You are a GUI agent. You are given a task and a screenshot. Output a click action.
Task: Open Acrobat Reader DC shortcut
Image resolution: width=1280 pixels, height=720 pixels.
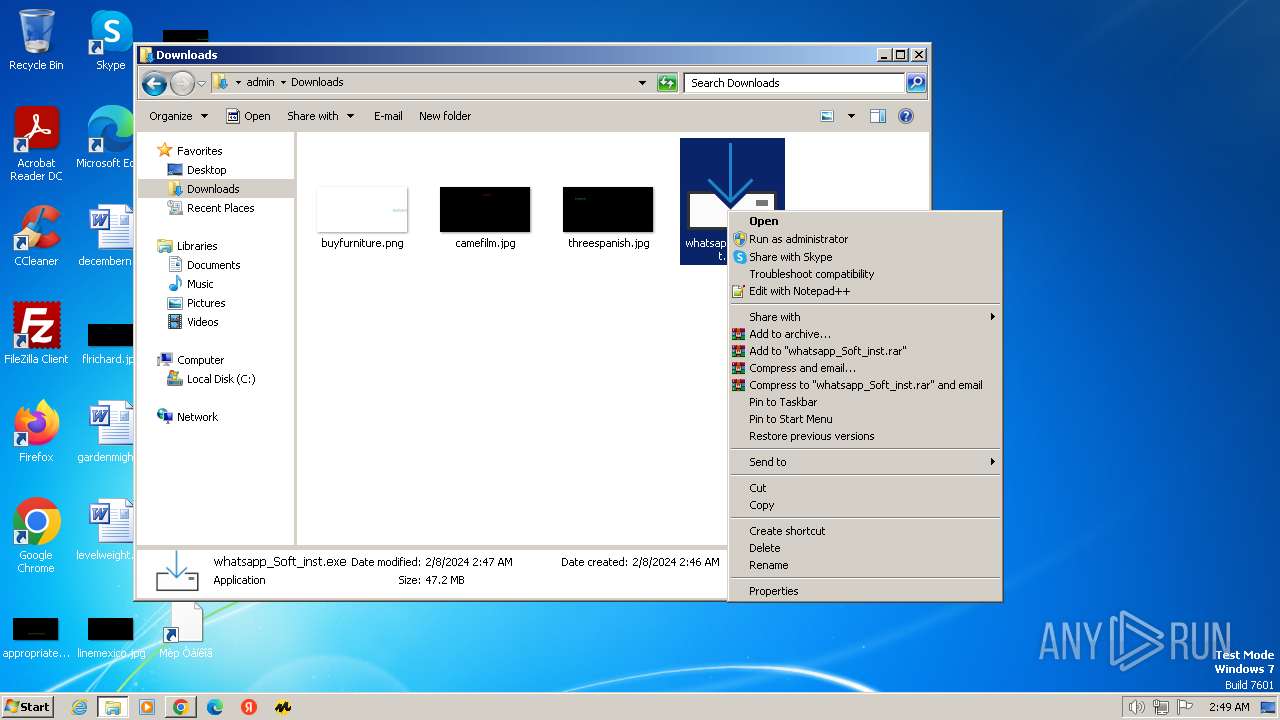36,144
